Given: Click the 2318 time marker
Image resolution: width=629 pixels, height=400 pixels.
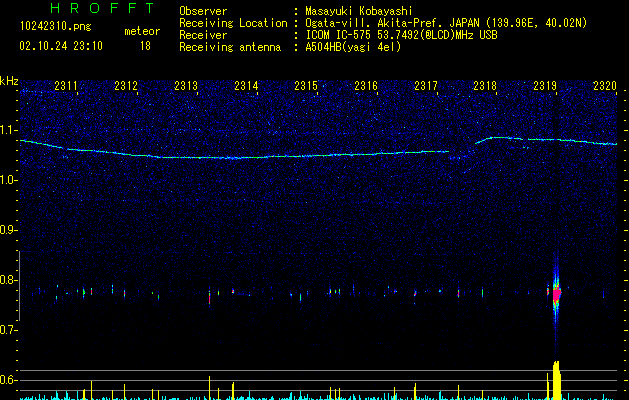Looking at the screenshot, I should (485, 86).
